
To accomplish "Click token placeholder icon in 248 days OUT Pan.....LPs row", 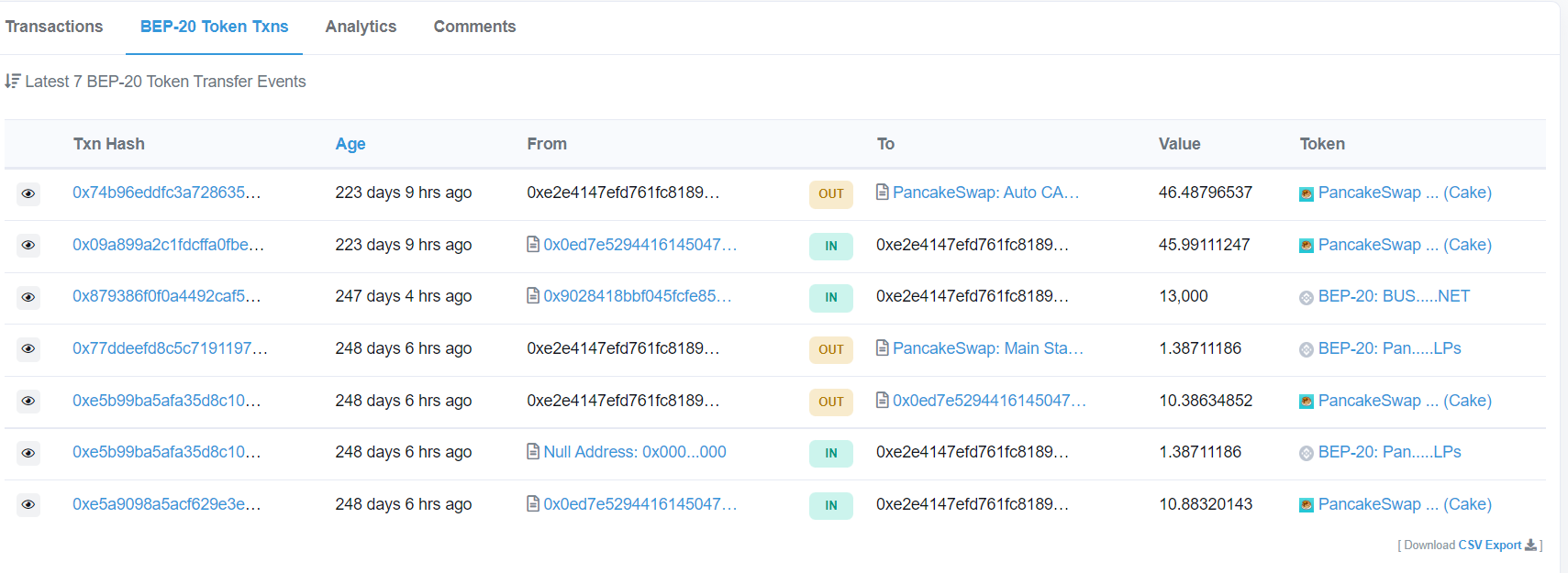I will point(1307,349).
